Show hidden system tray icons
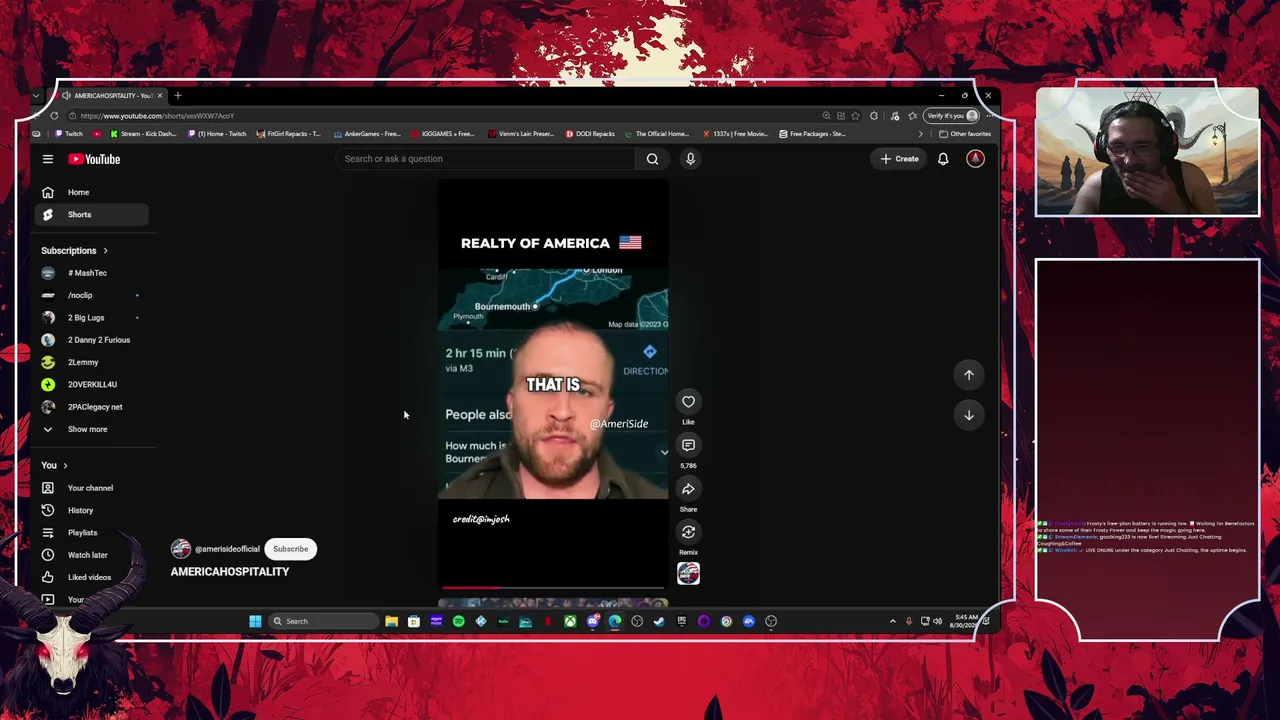 [892, 621]
